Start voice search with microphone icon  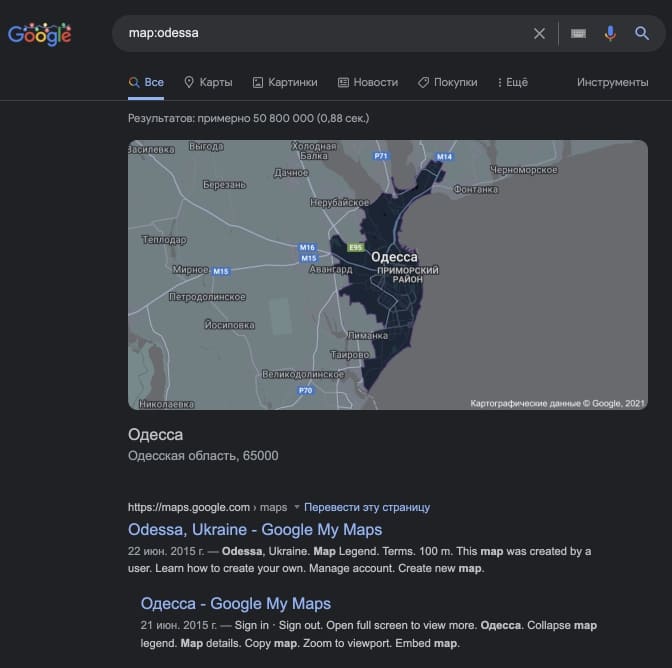pos(610,33)
